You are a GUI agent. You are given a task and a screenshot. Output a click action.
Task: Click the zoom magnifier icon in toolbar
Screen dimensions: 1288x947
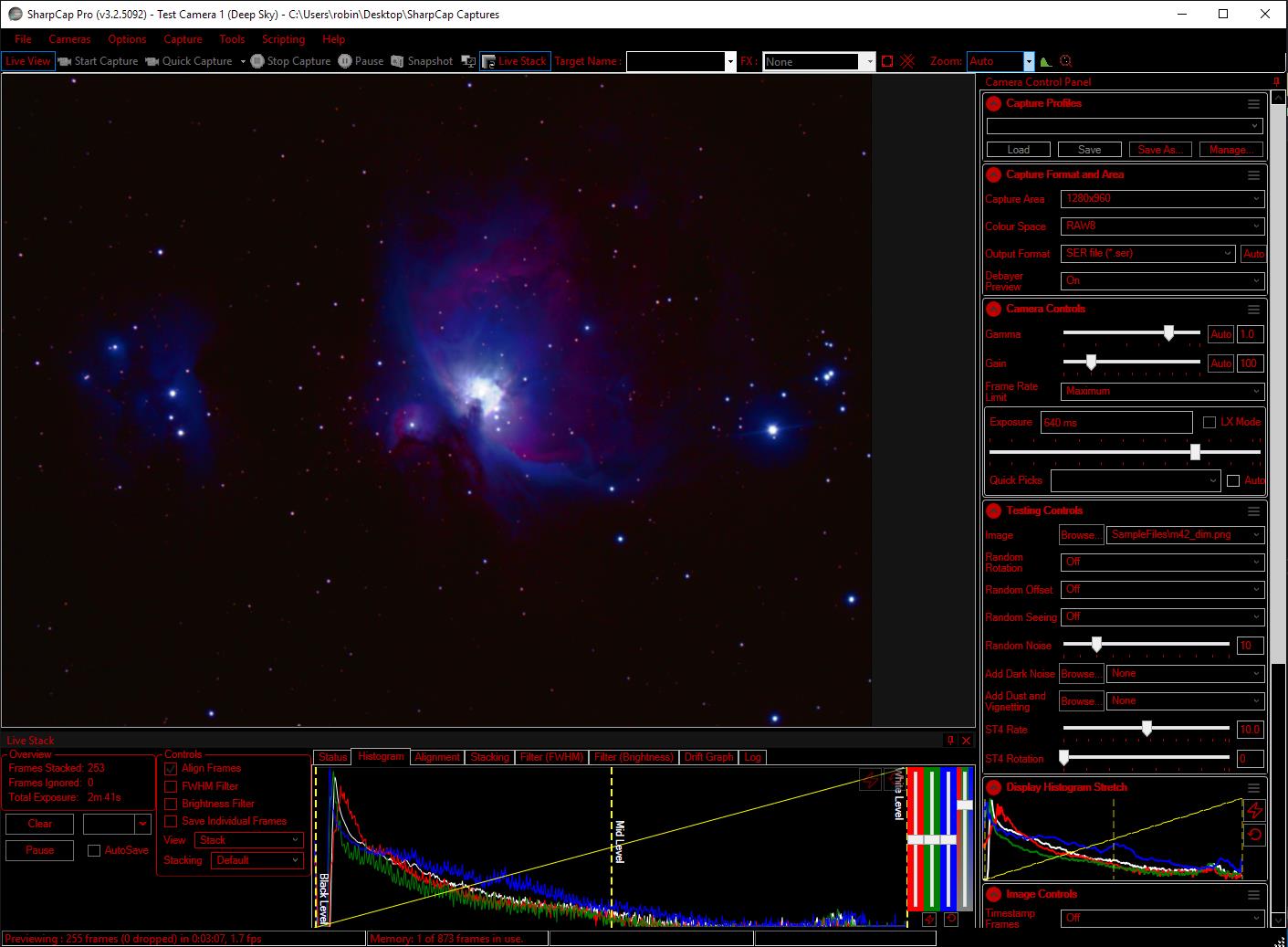[x=1065, y=61]
